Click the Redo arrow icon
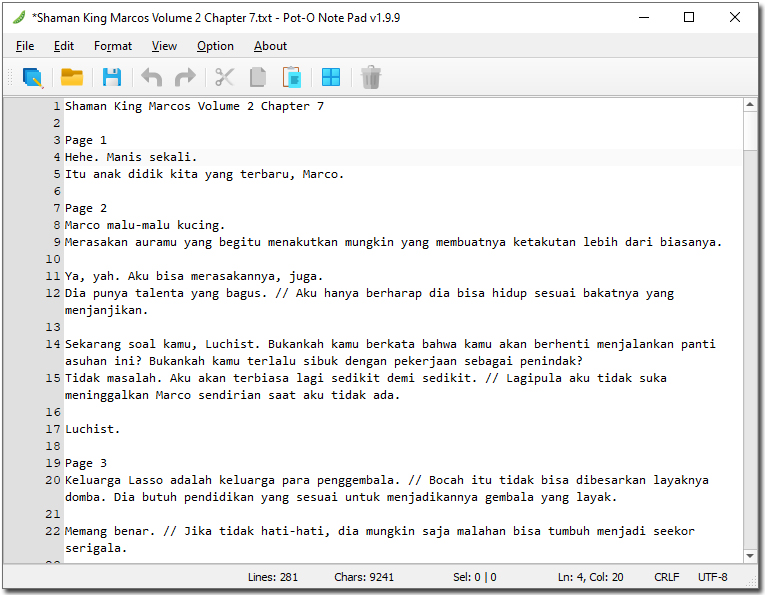The image size is (765, 595). click(185, 78)
